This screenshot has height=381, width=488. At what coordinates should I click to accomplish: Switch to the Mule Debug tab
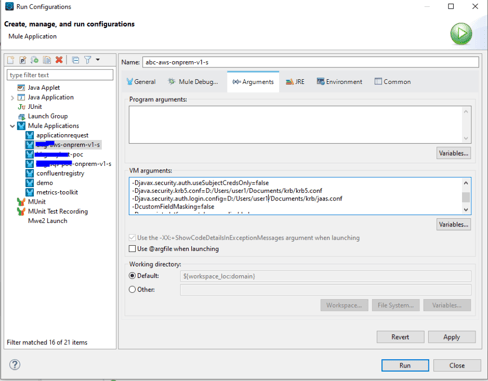pos(193,82)
